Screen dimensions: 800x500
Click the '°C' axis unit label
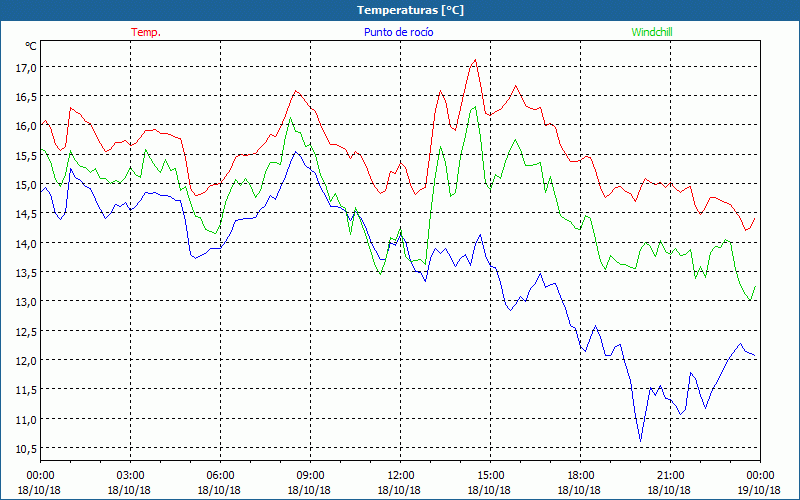click(x=31, y=46)
